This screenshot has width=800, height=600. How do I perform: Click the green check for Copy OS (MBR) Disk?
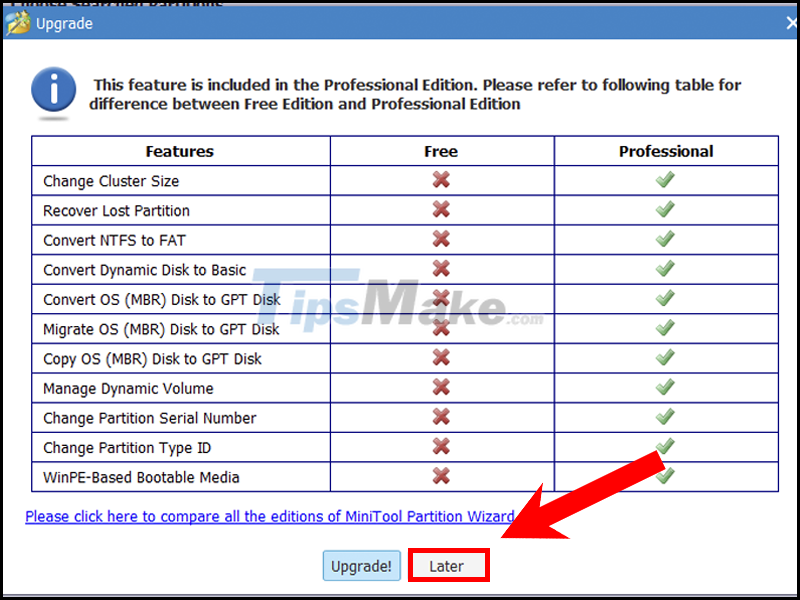[665, 357]
